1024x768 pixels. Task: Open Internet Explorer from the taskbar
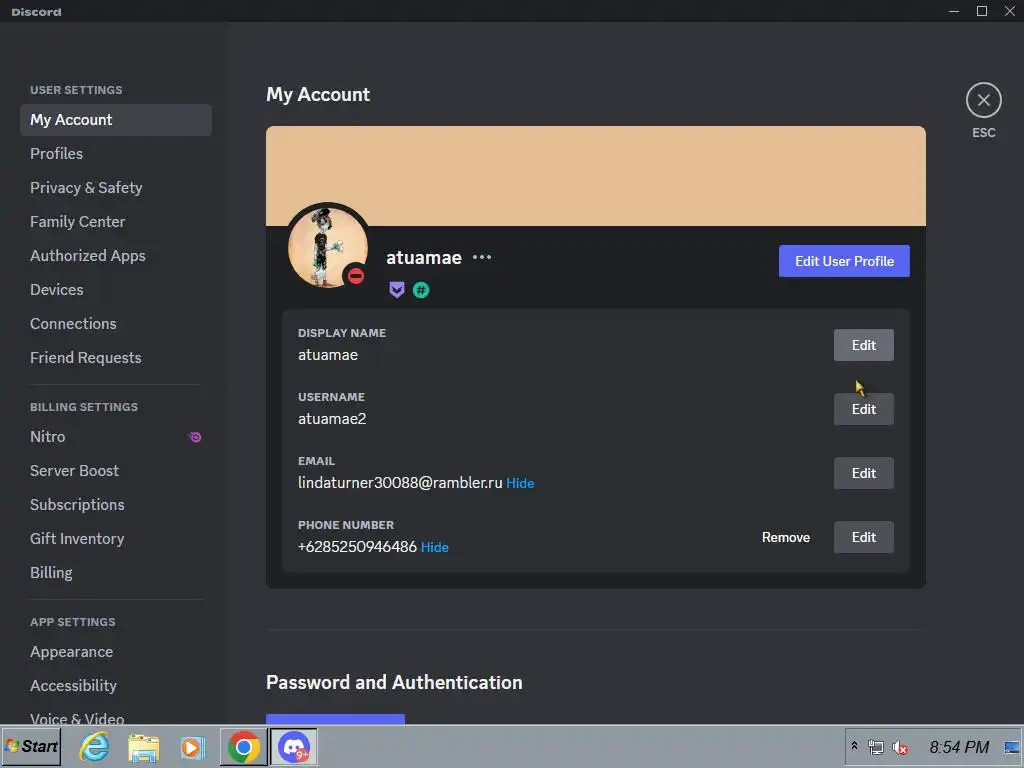[94, 746]
